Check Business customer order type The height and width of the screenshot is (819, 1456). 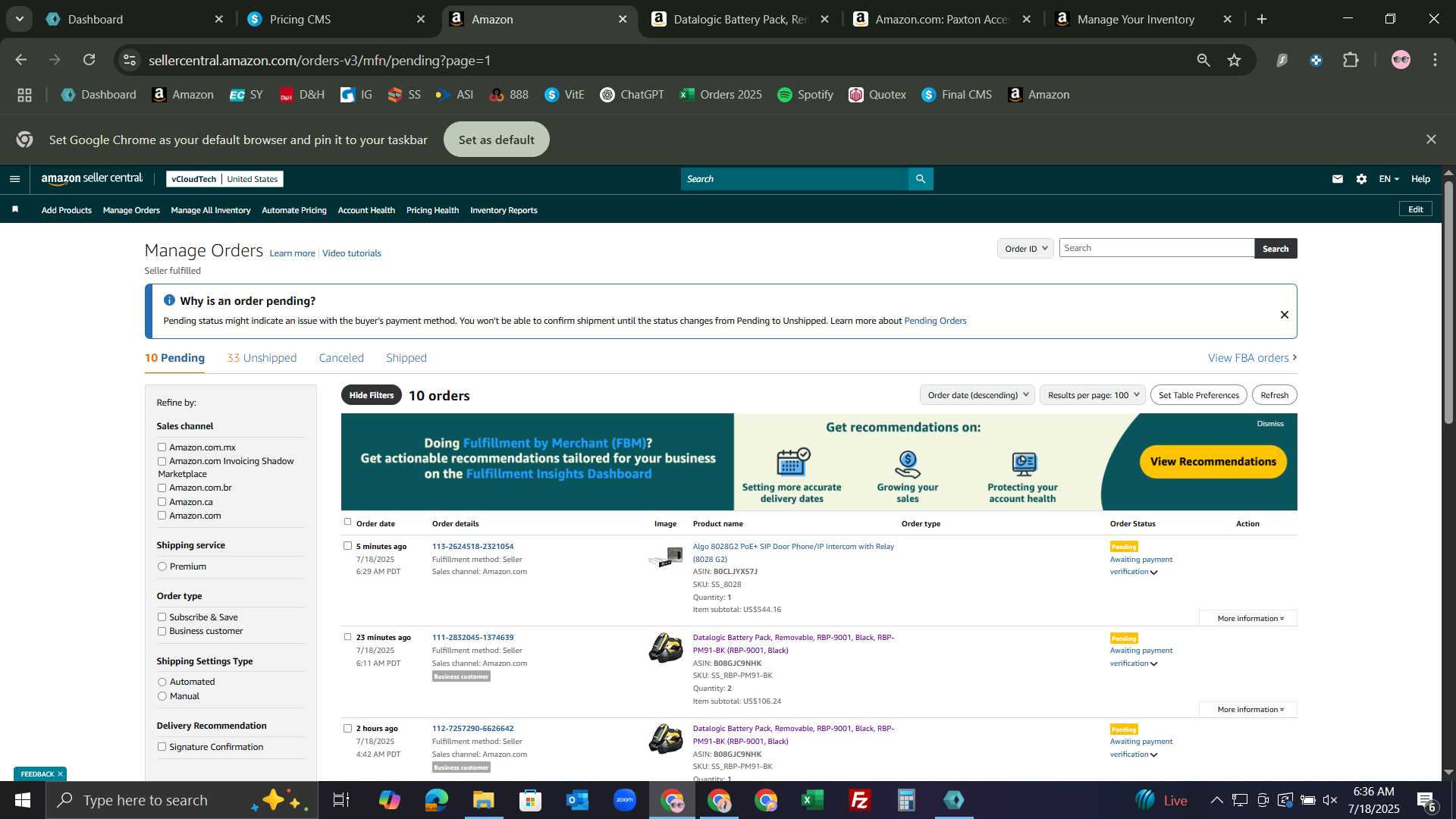coord(162,631)
